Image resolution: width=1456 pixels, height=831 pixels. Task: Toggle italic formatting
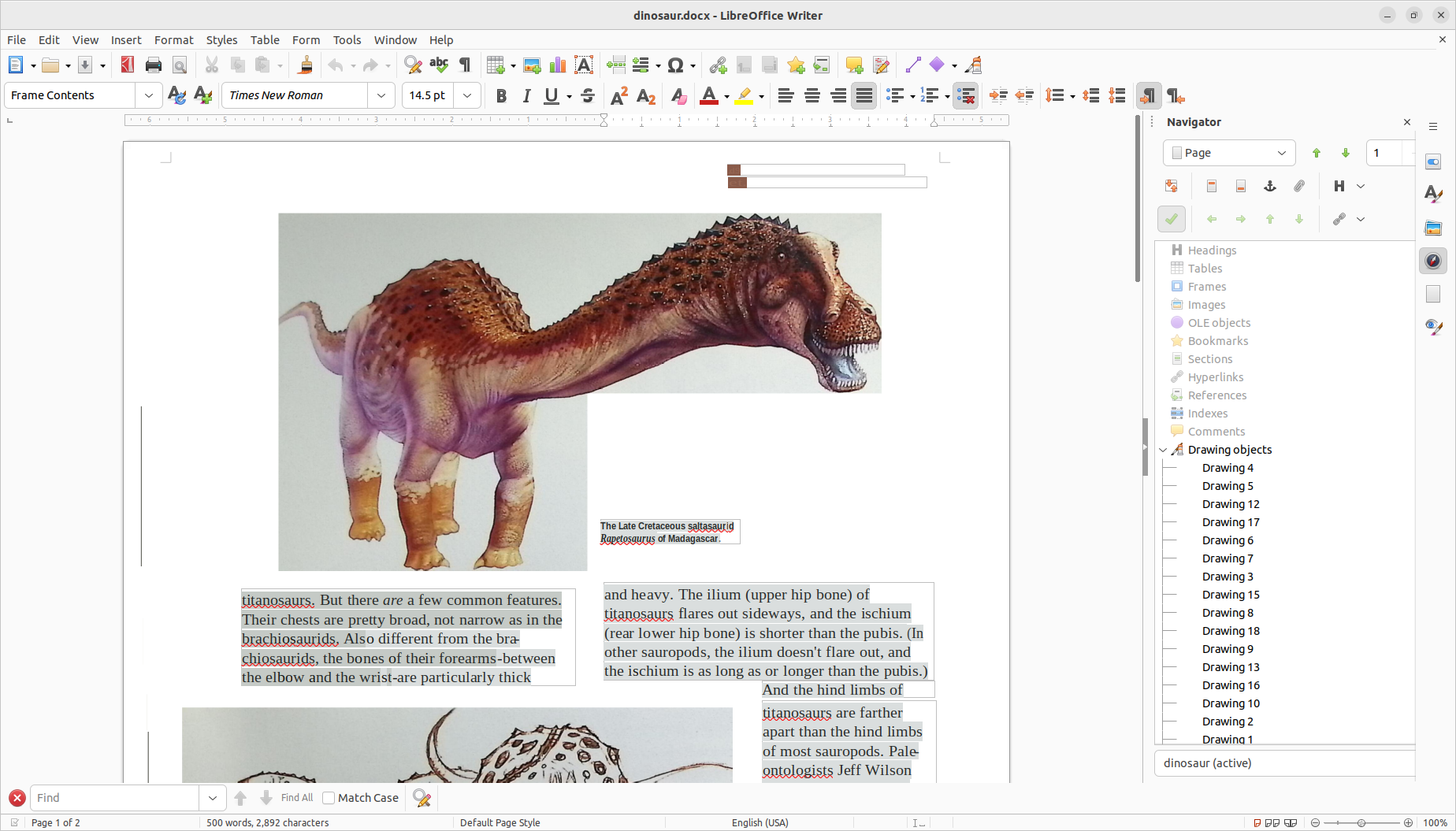527,96
